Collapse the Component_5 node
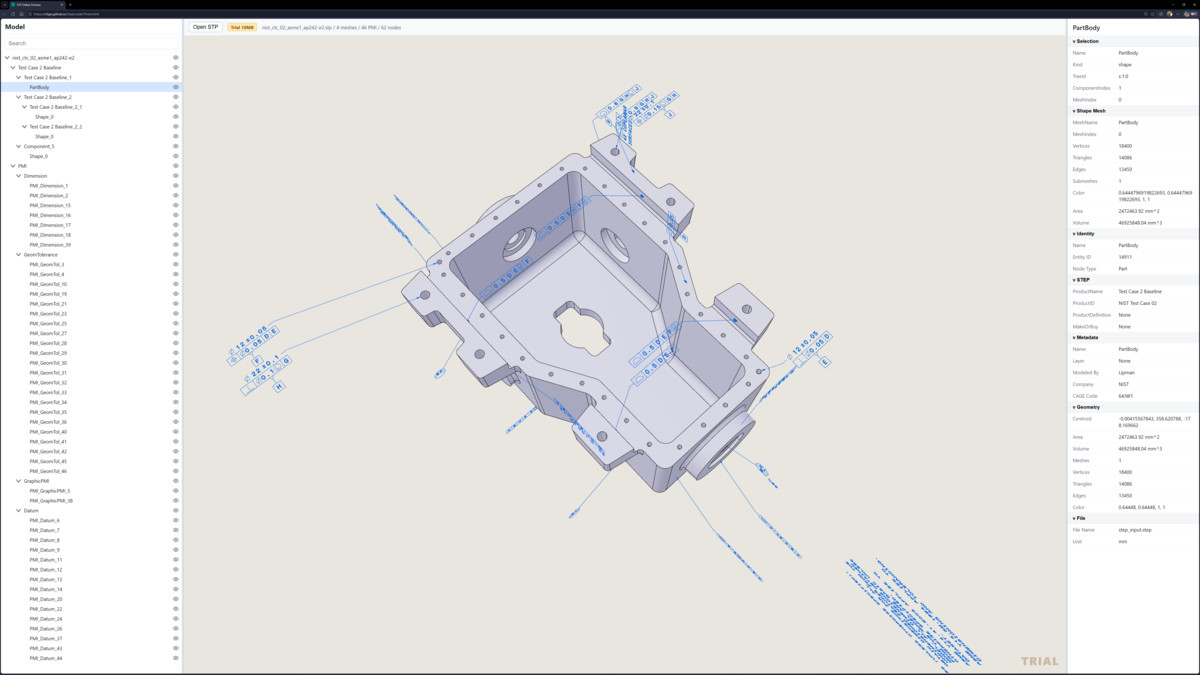Viewport: 1200px width, 675px height. [19, 146]
